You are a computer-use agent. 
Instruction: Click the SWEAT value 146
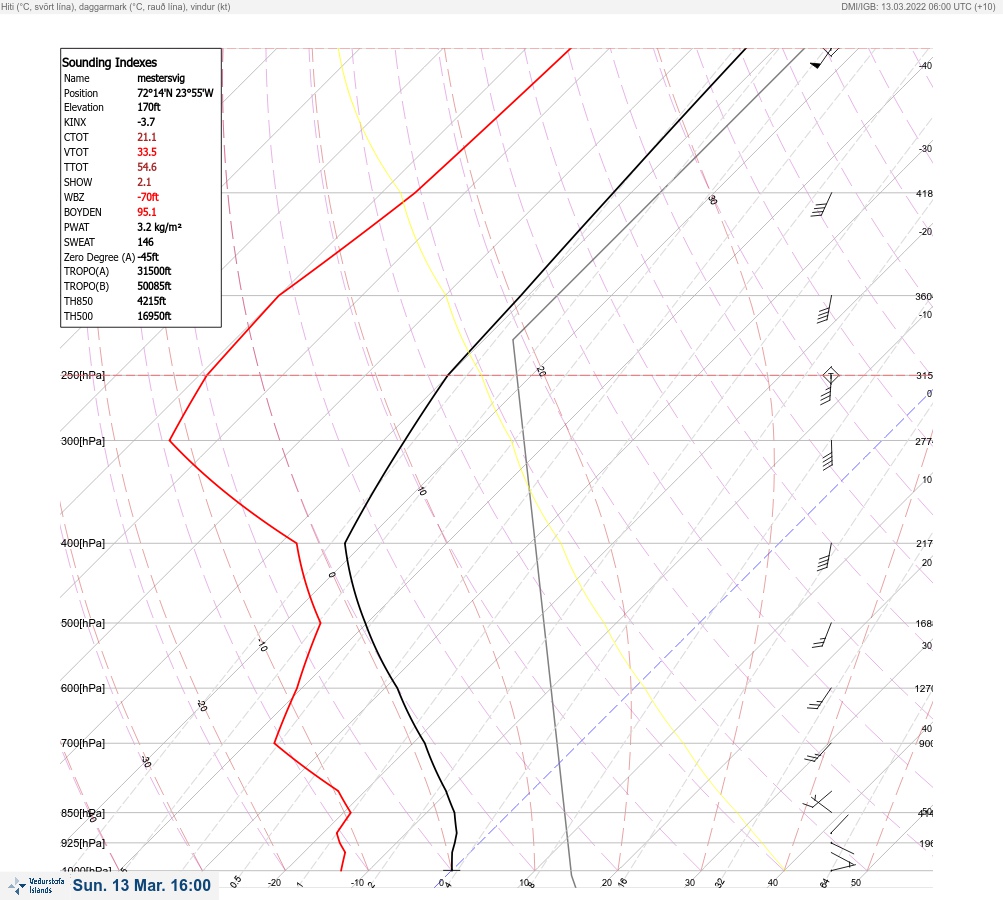click(145, 242)
